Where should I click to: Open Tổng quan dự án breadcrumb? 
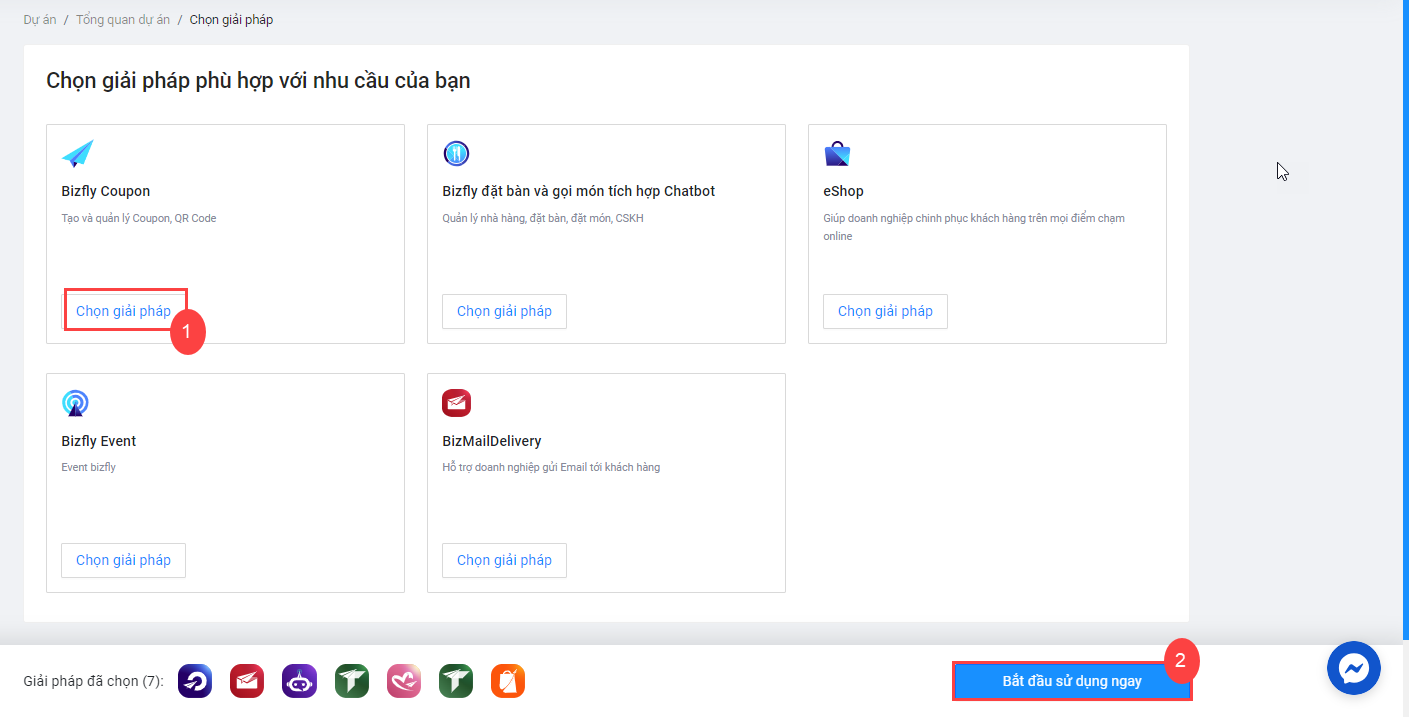click(x=123, y=20)
